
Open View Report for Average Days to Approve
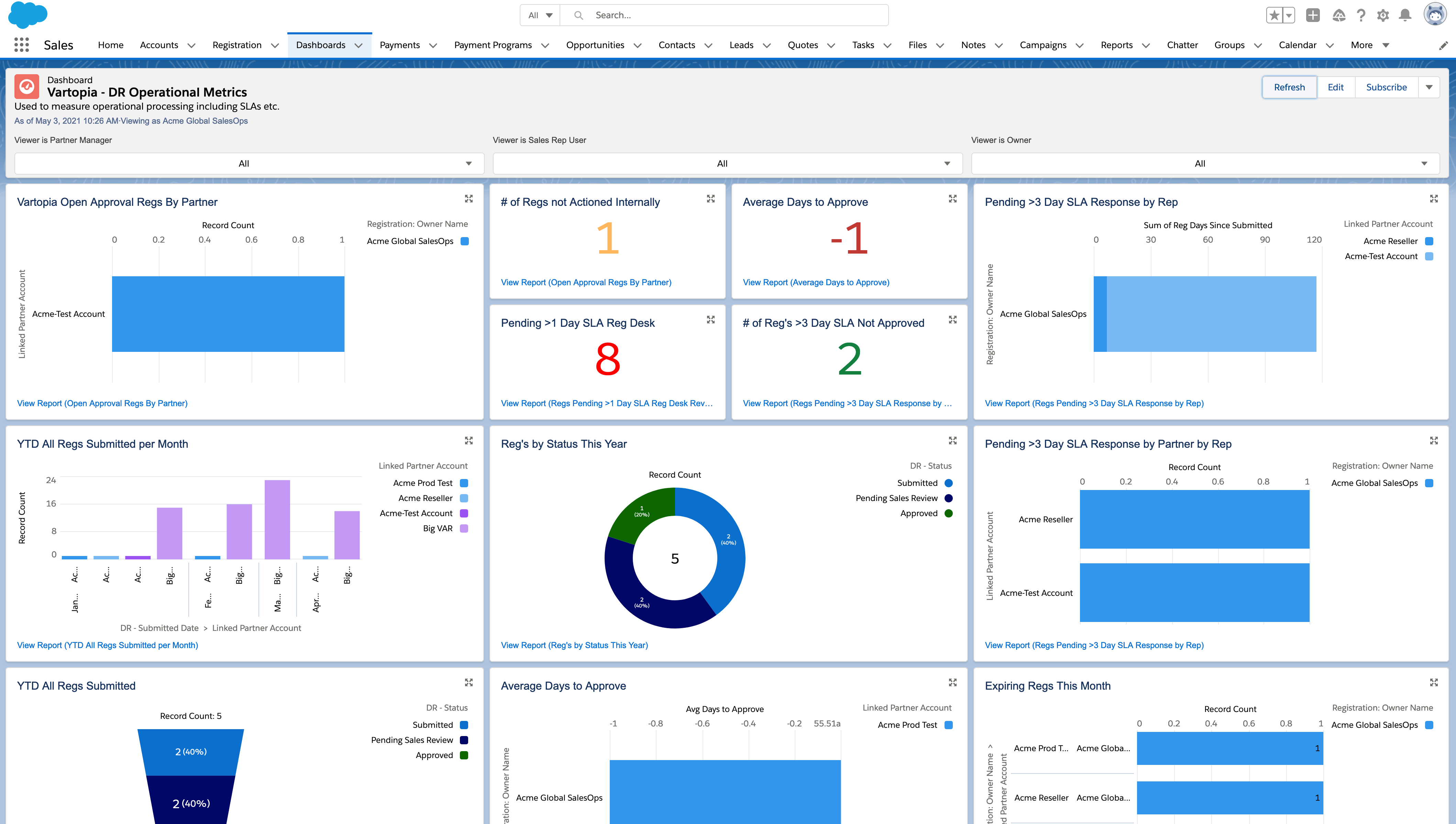pos(816,282)
